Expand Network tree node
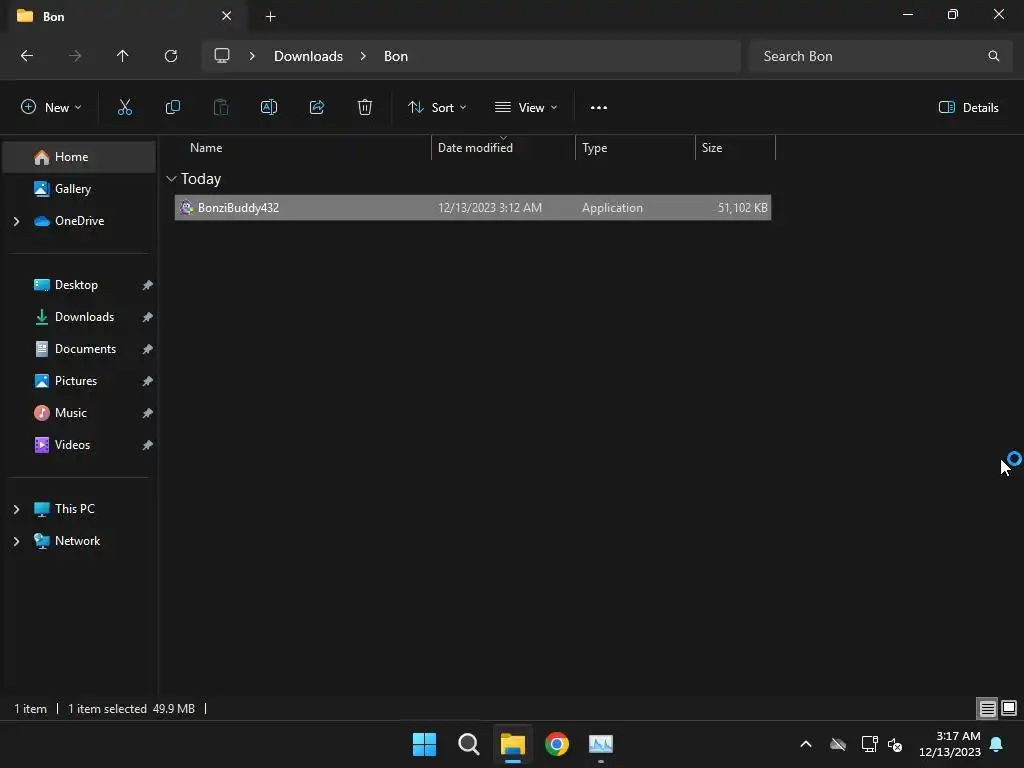 tap(16, 541)
